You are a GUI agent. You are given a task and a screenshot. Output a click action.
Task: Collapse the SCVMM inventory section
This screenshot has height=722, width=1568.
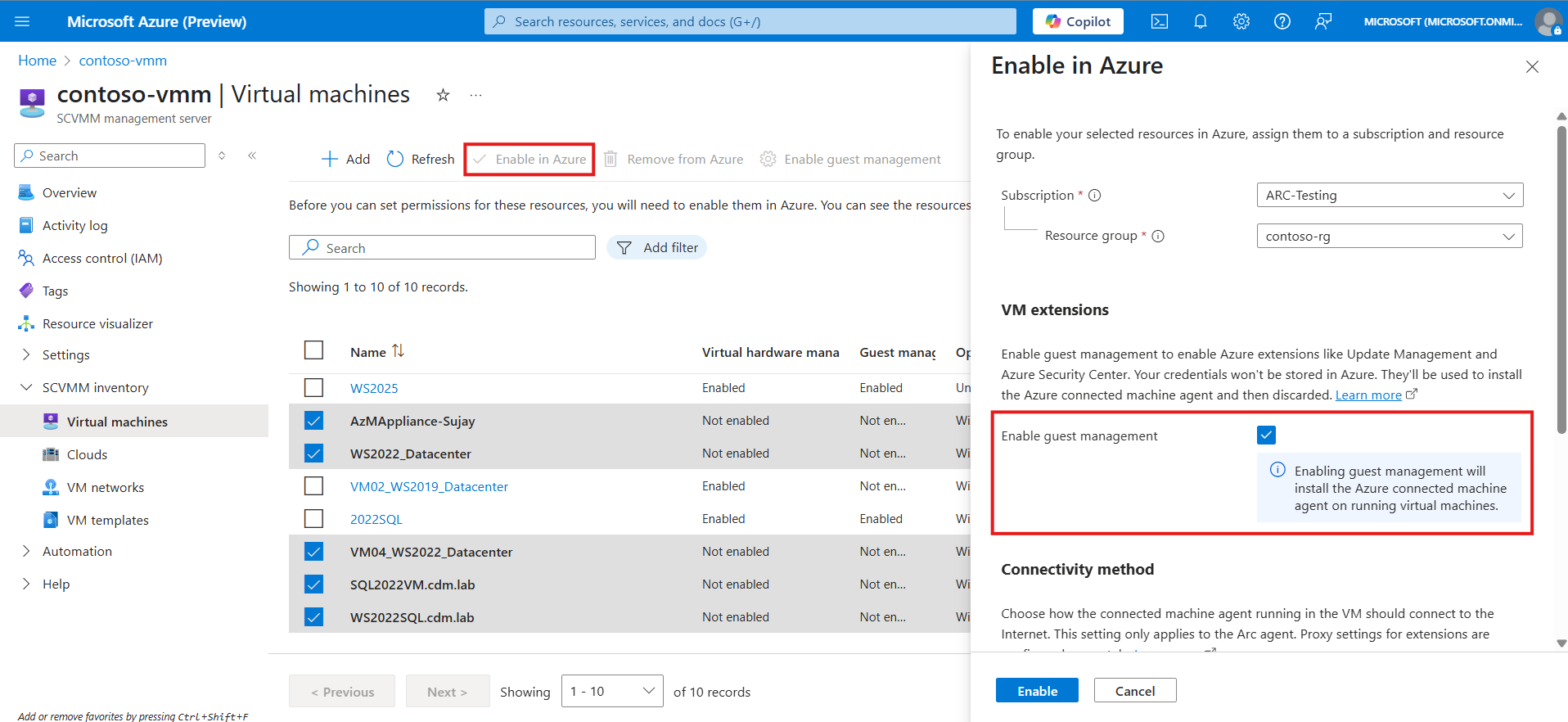click(x=26, y=387)
